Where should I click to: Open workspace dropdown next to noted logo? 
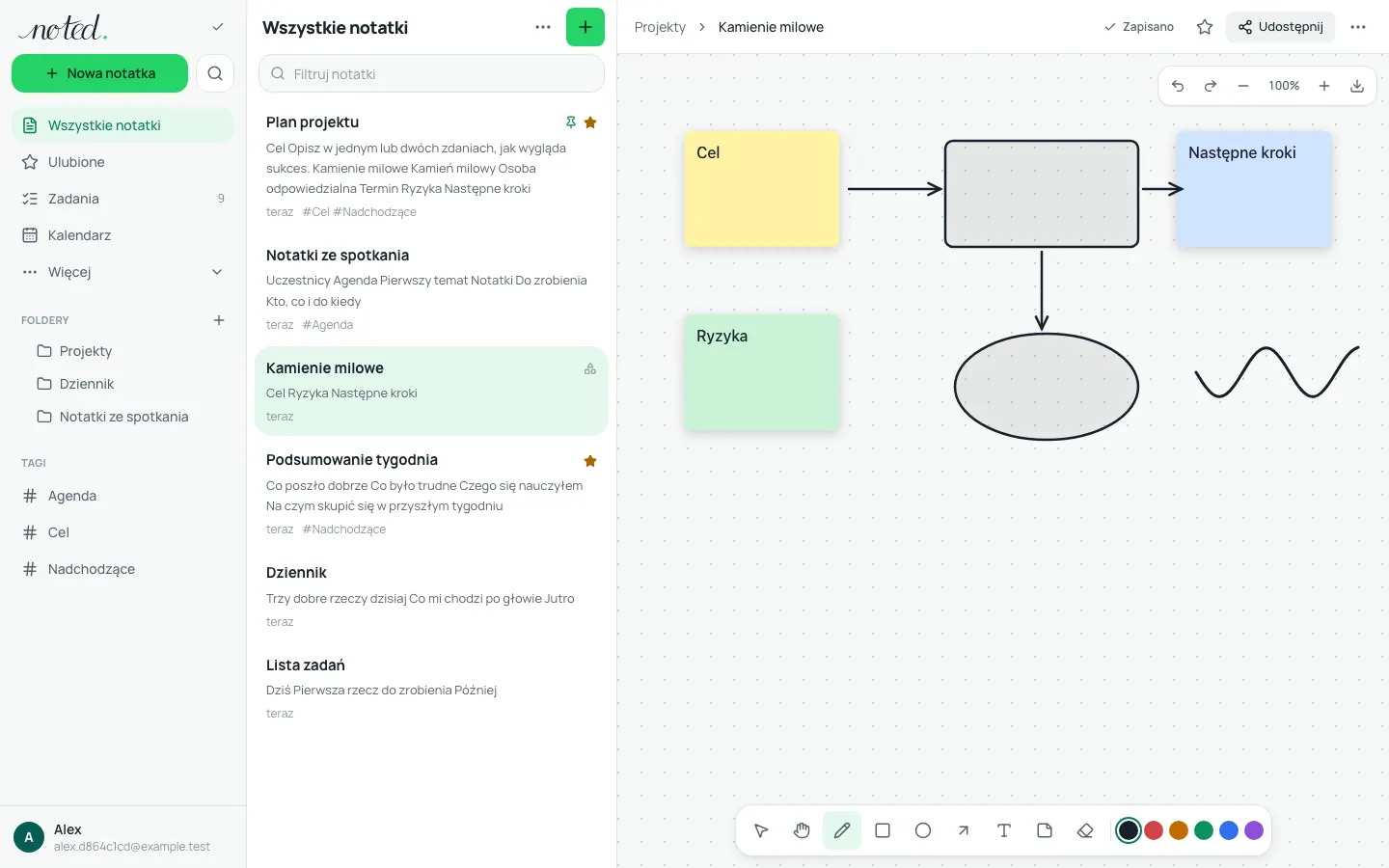pyautogui.click(x=218, y=27)
